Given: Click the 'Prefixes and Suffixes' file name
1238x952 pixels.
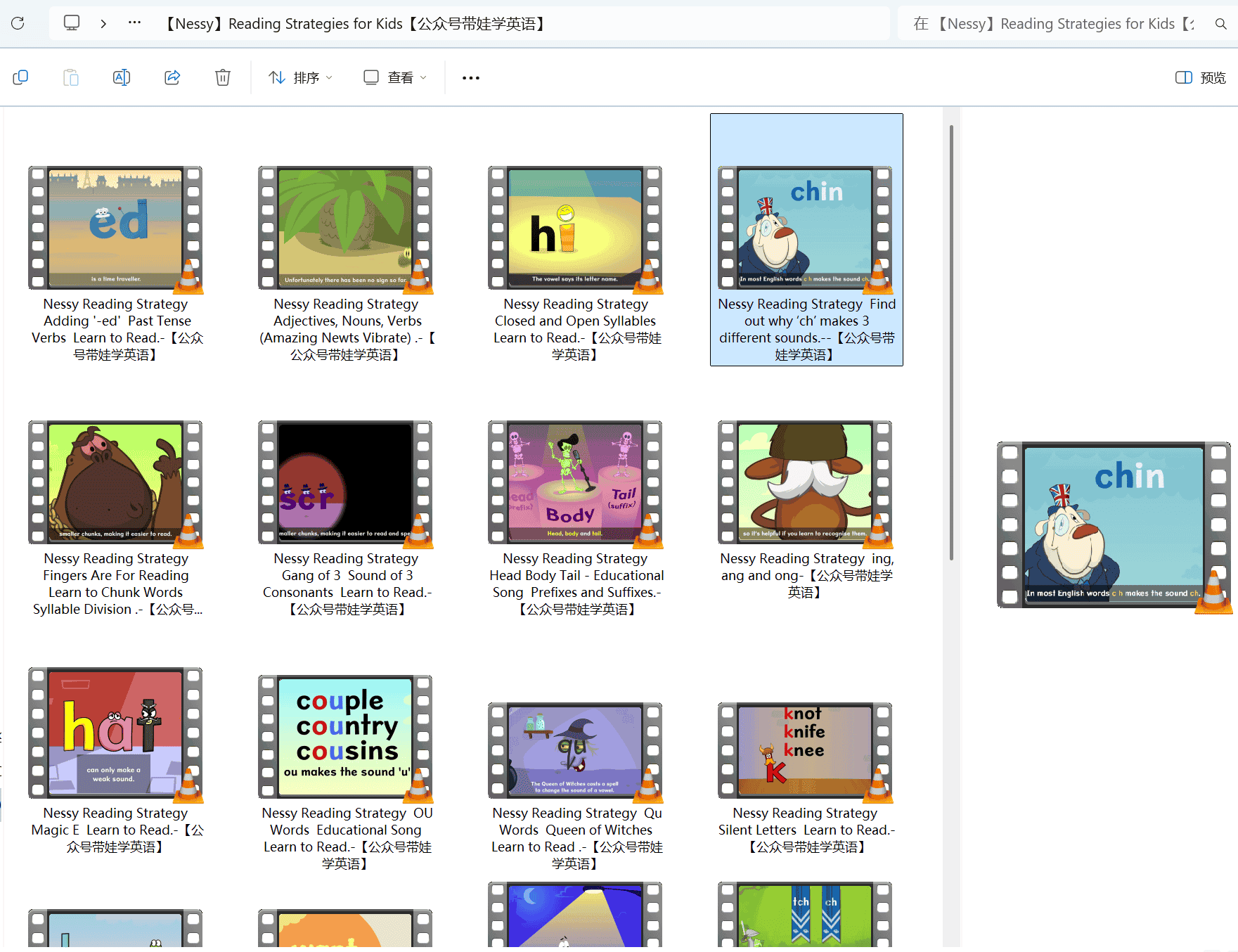Looking at the screenshot, I should pos(576,584).
